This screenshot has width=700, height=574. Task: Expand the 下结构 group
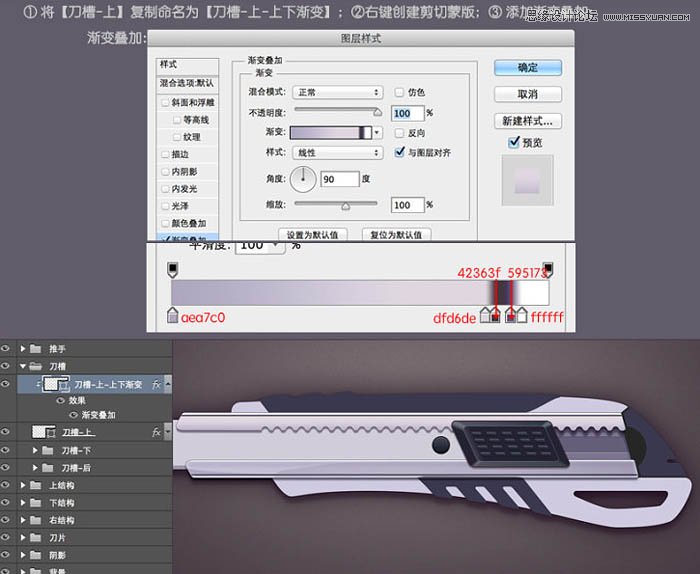coord(22,503)
